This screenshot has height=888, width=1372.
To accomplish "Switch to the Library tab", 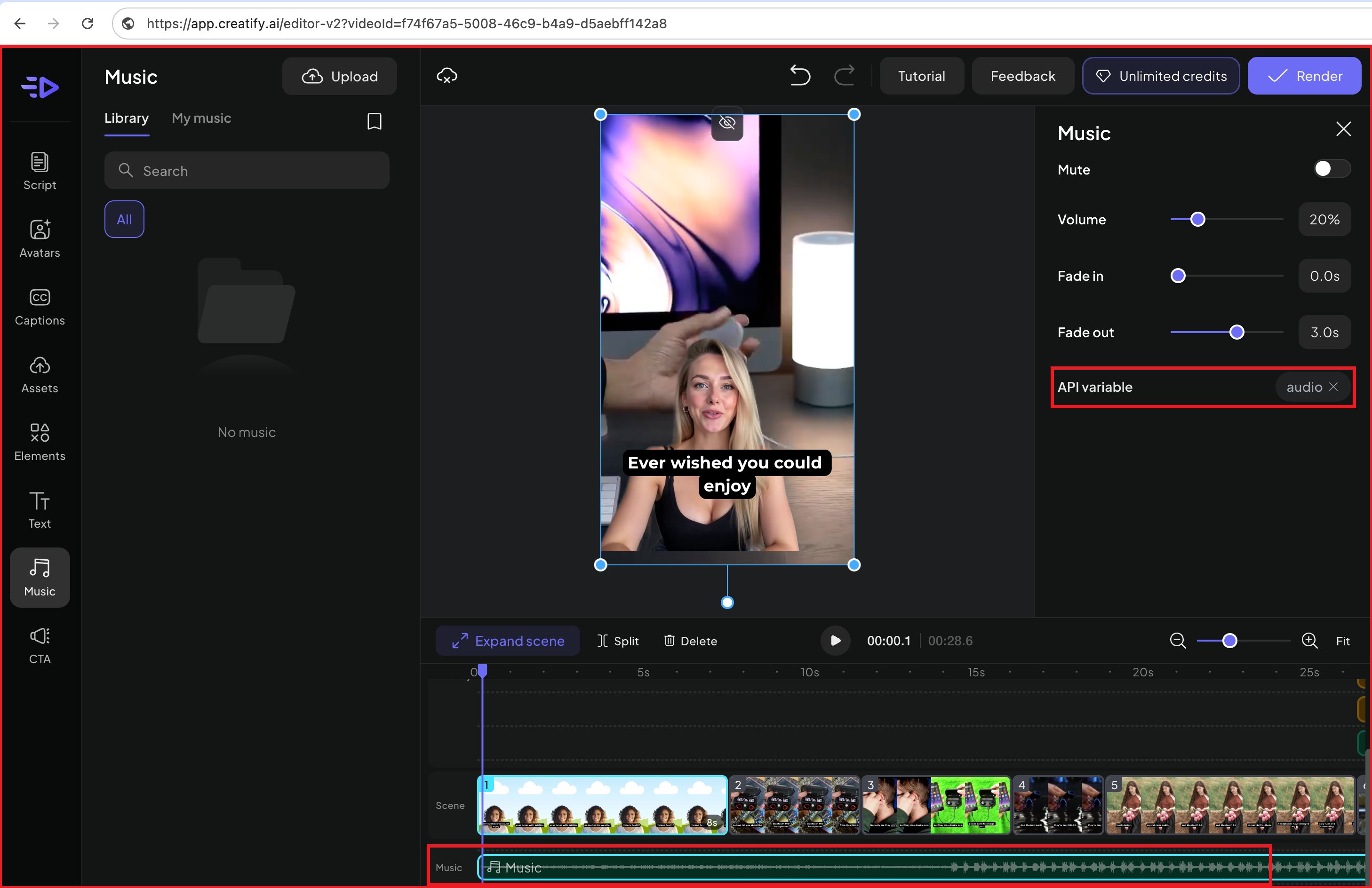I will [126, 118].
